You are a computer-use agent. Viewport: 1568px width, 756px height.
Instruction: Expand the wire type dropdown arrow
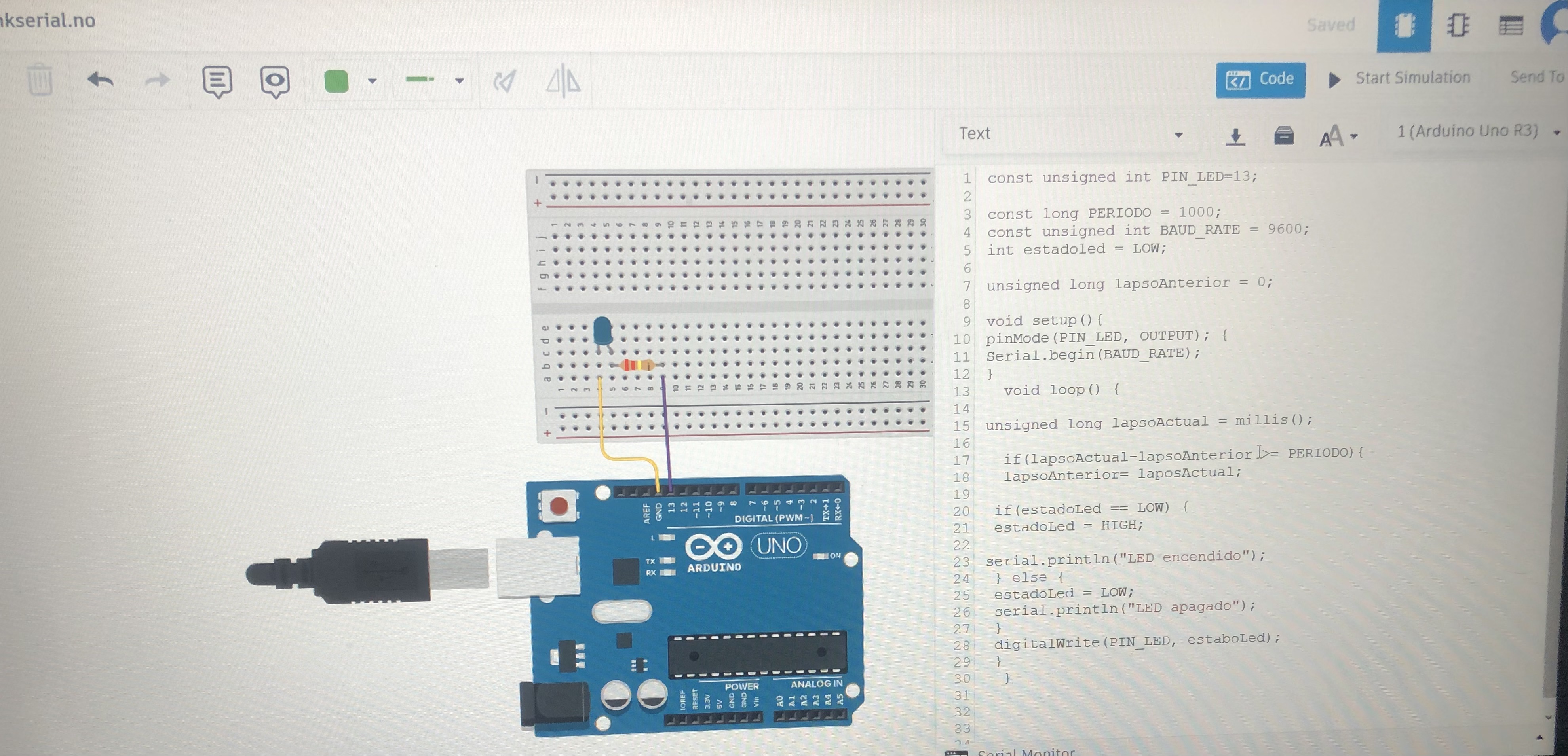[x=460, y=80]
